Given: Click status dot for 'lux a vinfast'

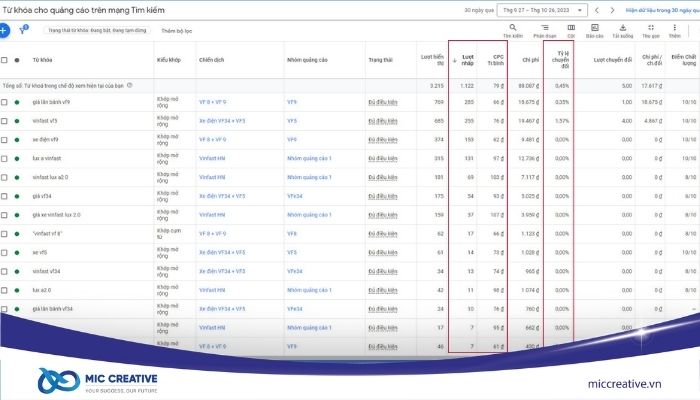Looking at the screenshot, I should 17,158.
